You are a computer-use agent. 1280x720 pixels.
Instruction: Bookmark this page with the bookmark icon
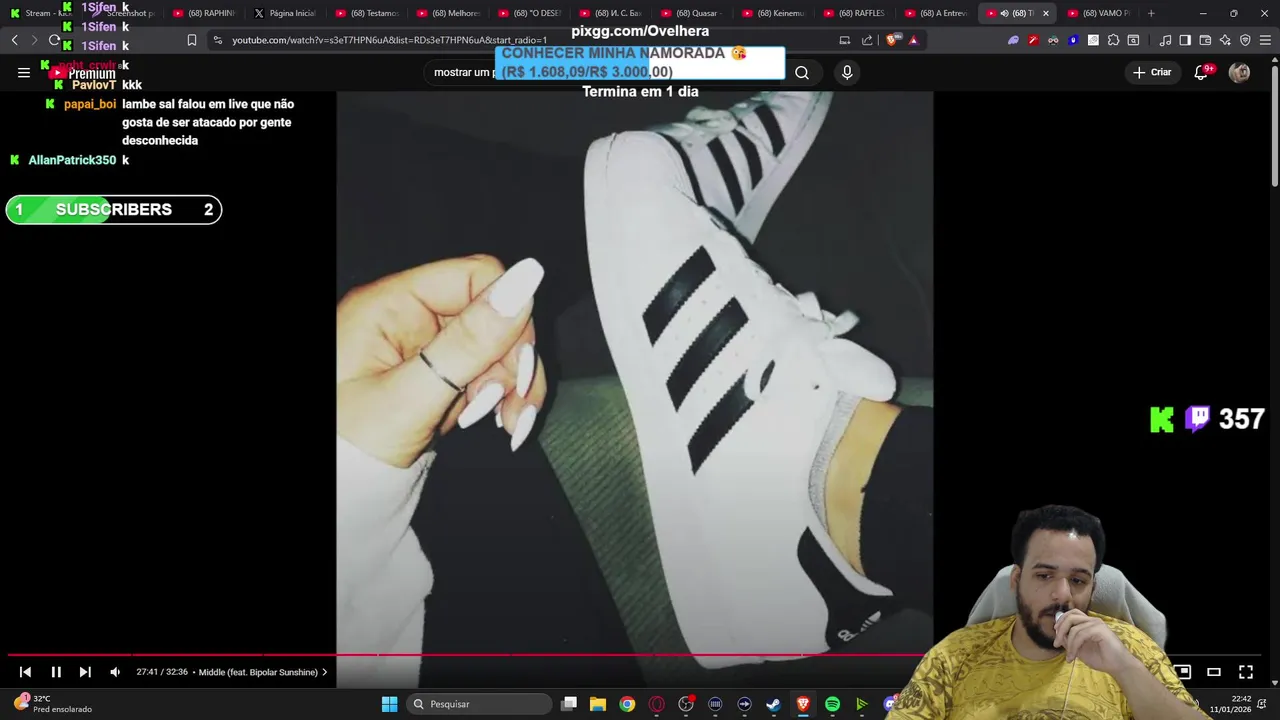click(191, 40)
